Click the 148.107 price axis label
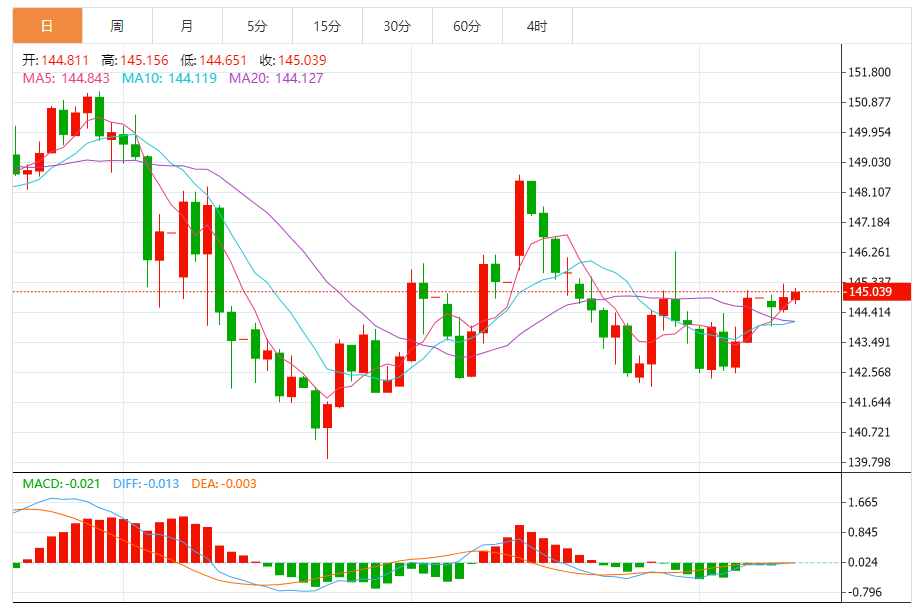Viewport: 923px width, 603px height. coord(869,193)
